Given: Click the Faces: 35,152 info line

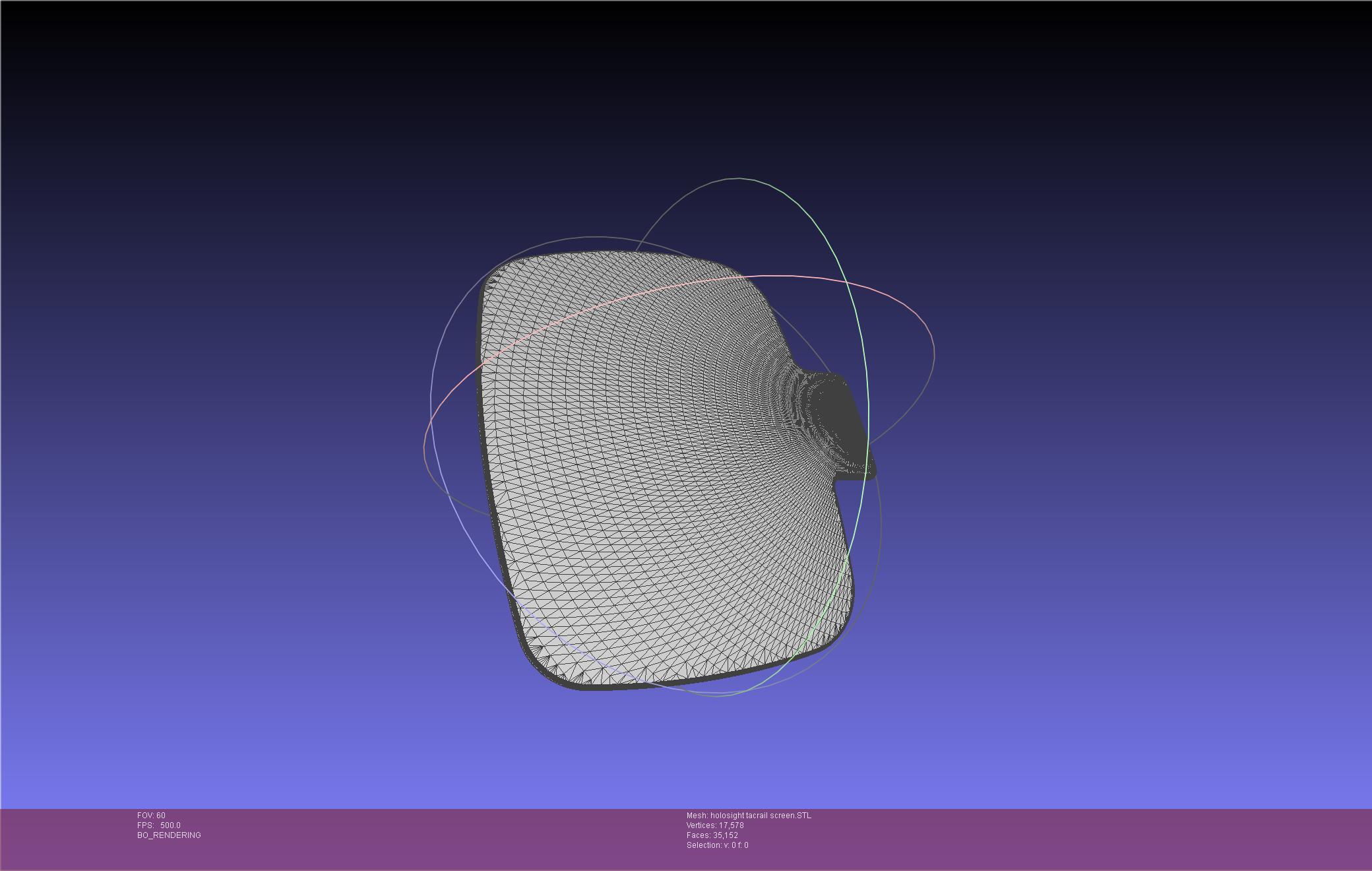Looking at the screenshot, I should tap(712, 835).
